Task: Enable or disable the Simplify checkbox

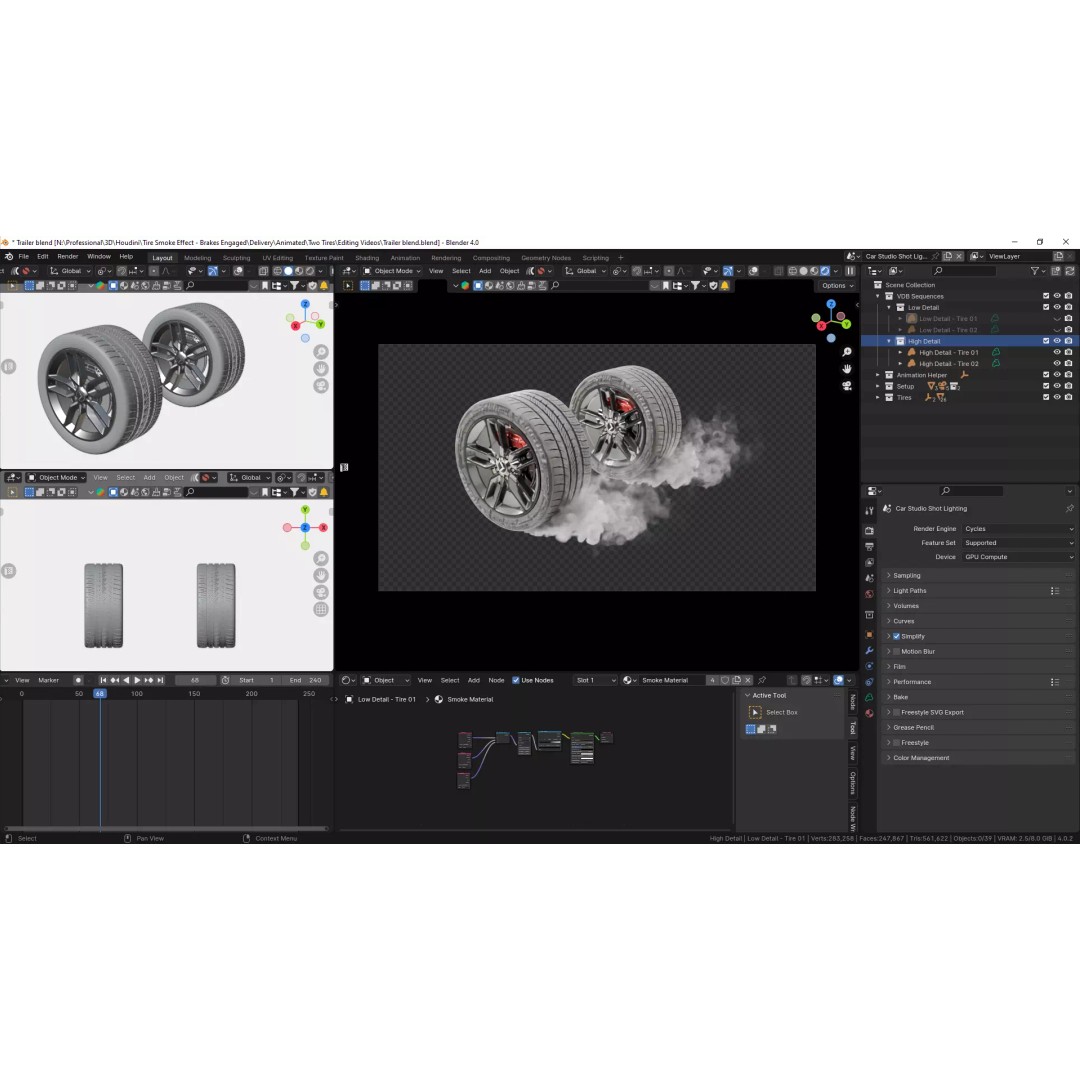Action: (896, 636)
